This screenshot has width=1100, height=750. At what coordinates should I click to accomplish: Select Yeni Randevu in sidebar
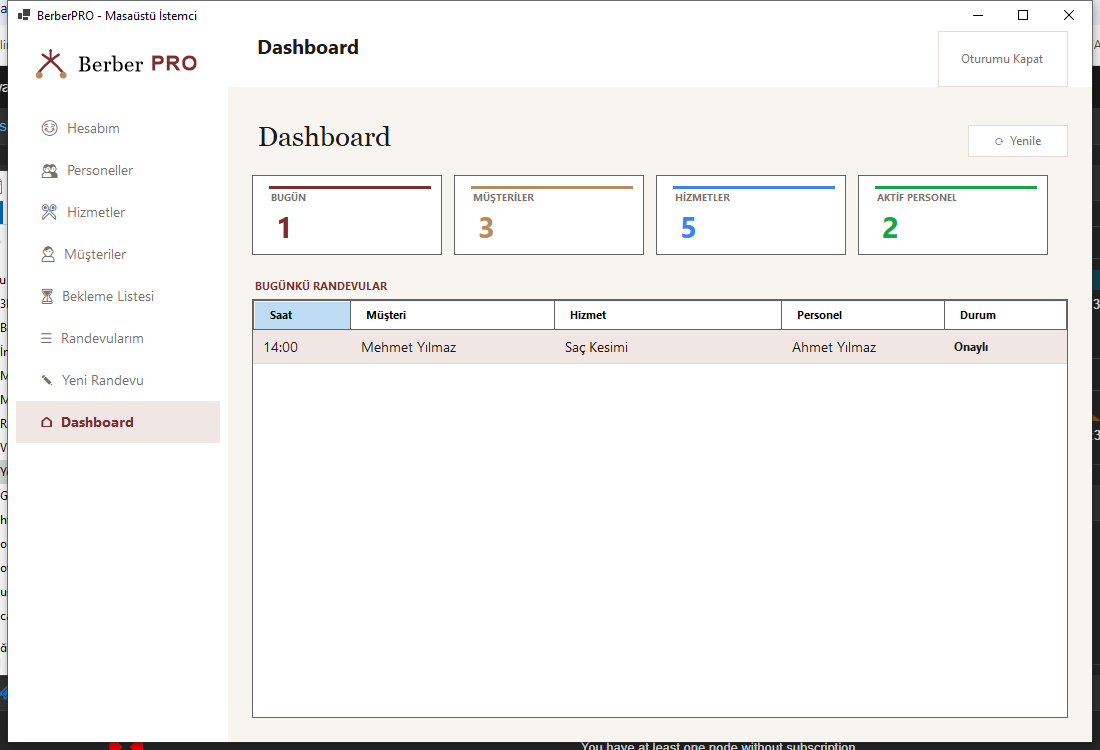[x=118, y=380]
